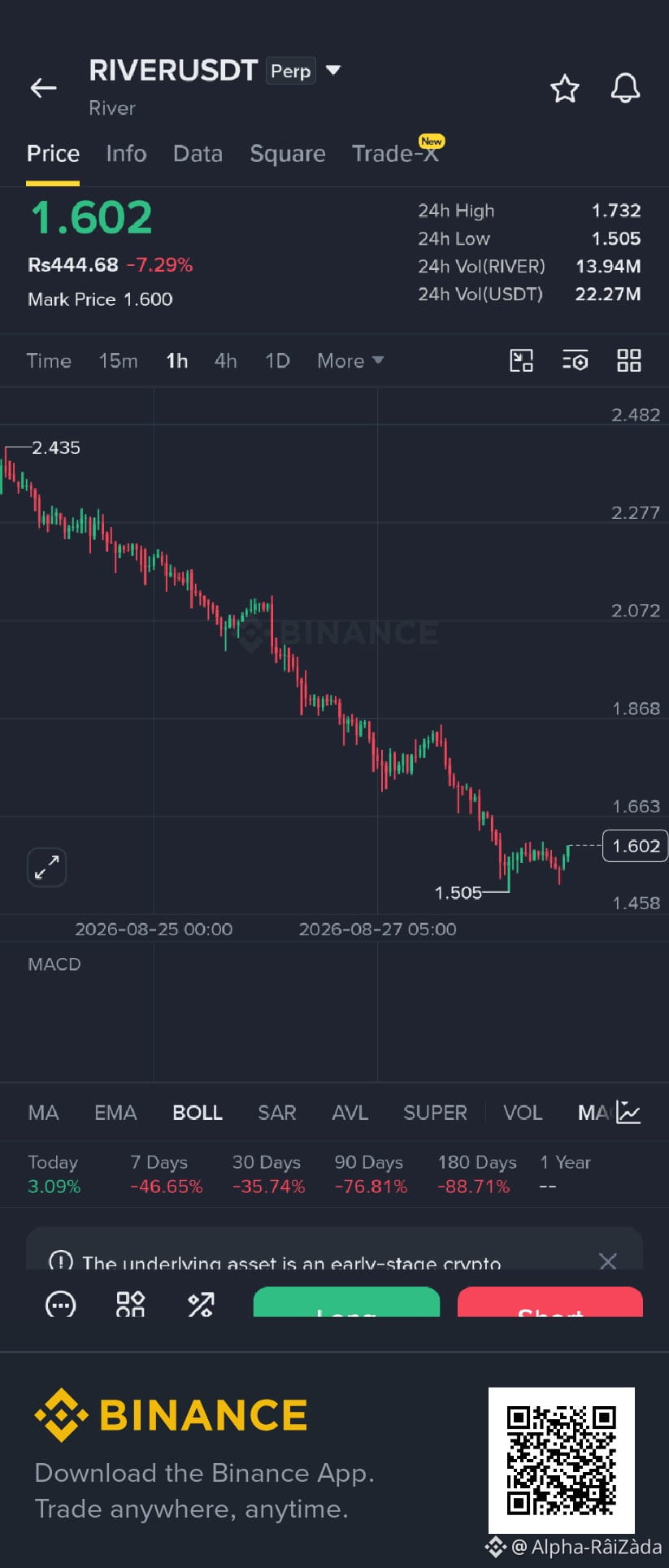The width and height of the screenshot is (669, 1568).
Task: Toggle the MA indicator
Action: (43, 1113)
